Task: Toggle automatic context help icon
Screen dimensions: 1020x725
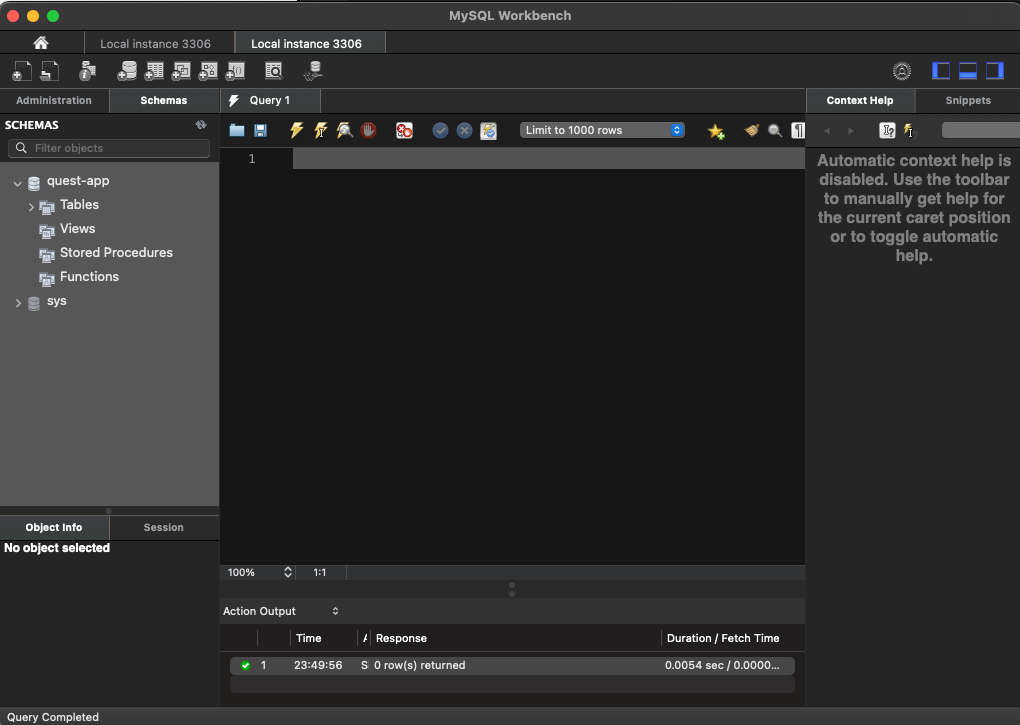Action: click(x=909, y=131)
